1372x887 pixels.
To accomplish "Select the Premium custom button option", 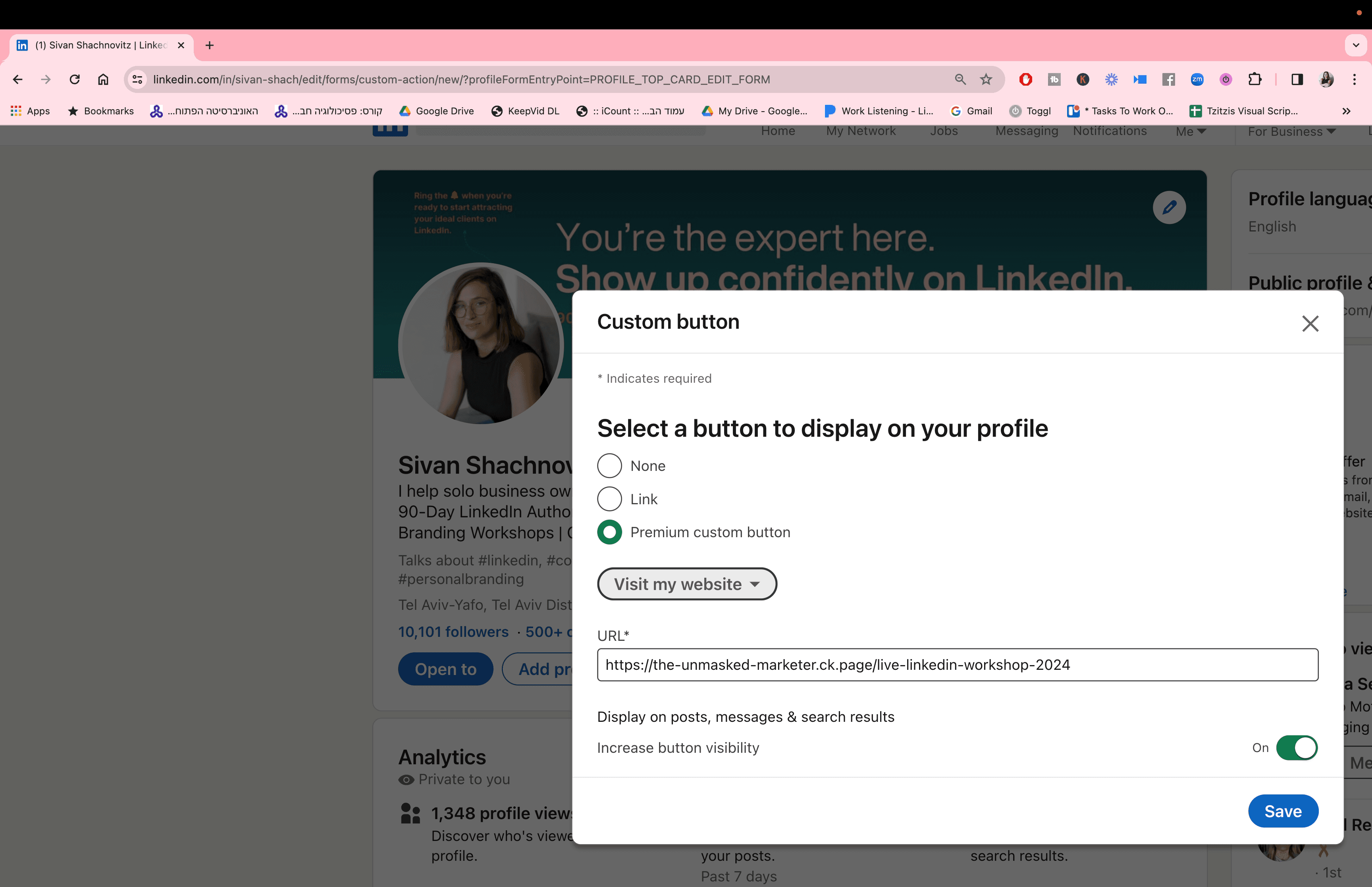I will tap(609, 532).
